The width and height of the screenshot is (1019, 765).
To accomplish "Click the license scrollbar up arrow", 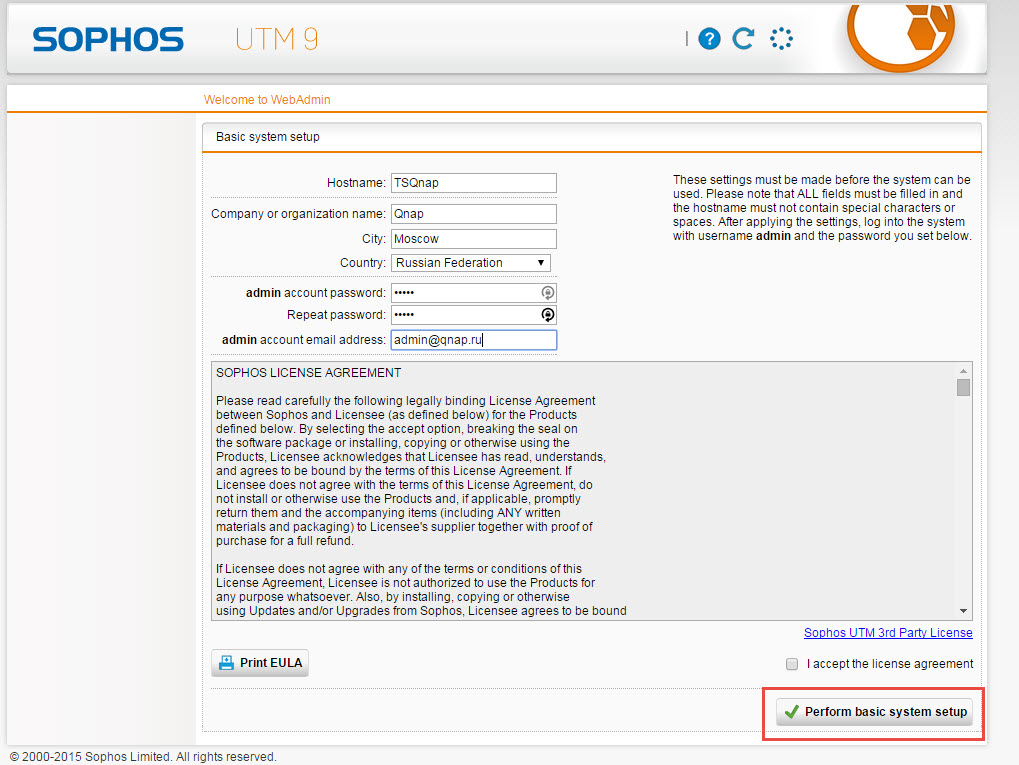I will pyautogui.click(x=963, y=371).
